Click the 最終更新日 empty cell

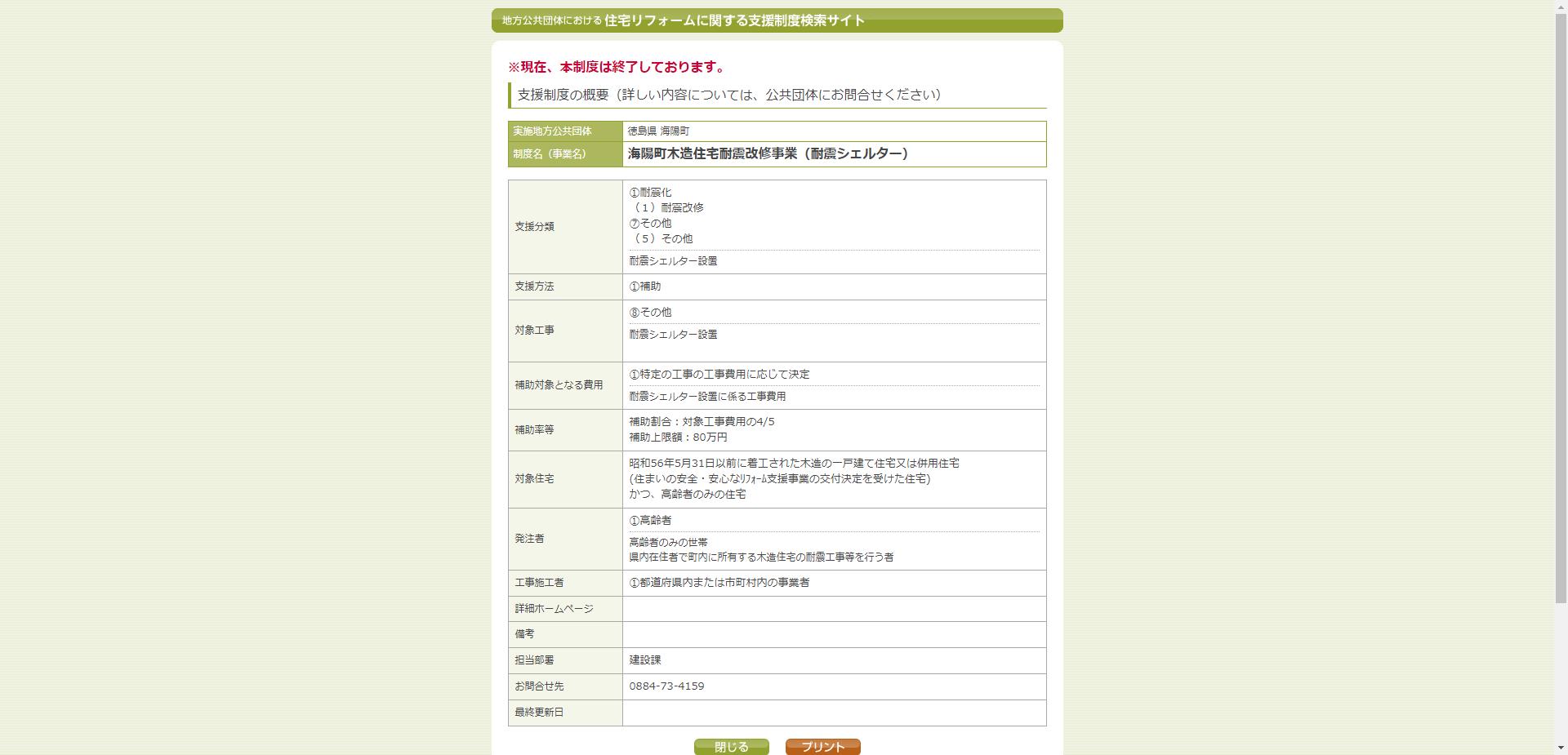pos(833,713)
